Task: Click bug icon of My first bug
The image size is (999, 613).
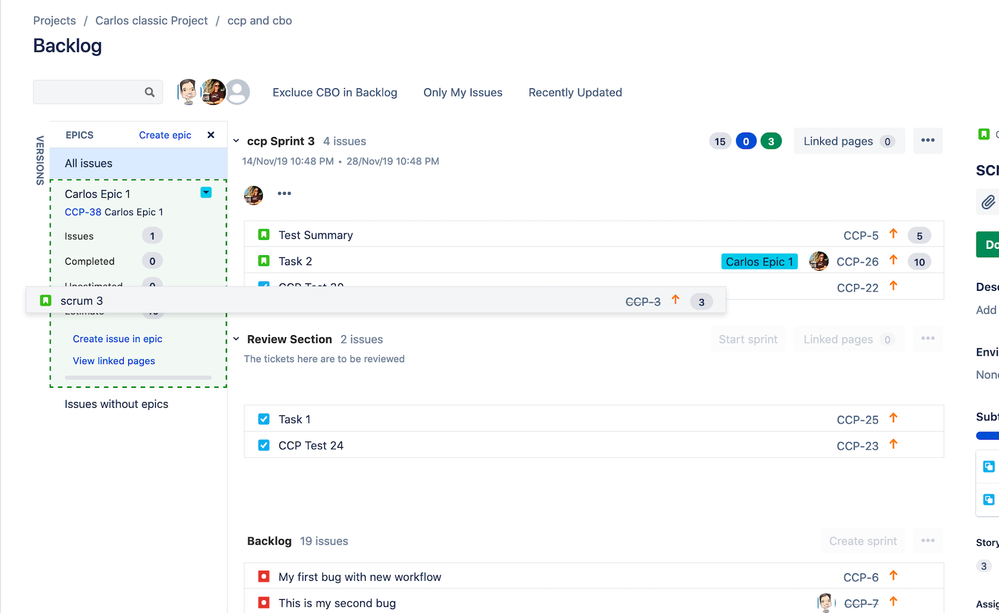Action: click(x=264, y=576)
